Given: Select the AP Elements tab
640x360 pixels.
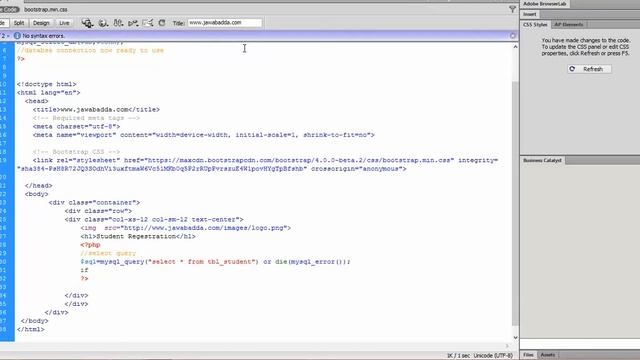Looking at the screenshot, I should point(569,24).
